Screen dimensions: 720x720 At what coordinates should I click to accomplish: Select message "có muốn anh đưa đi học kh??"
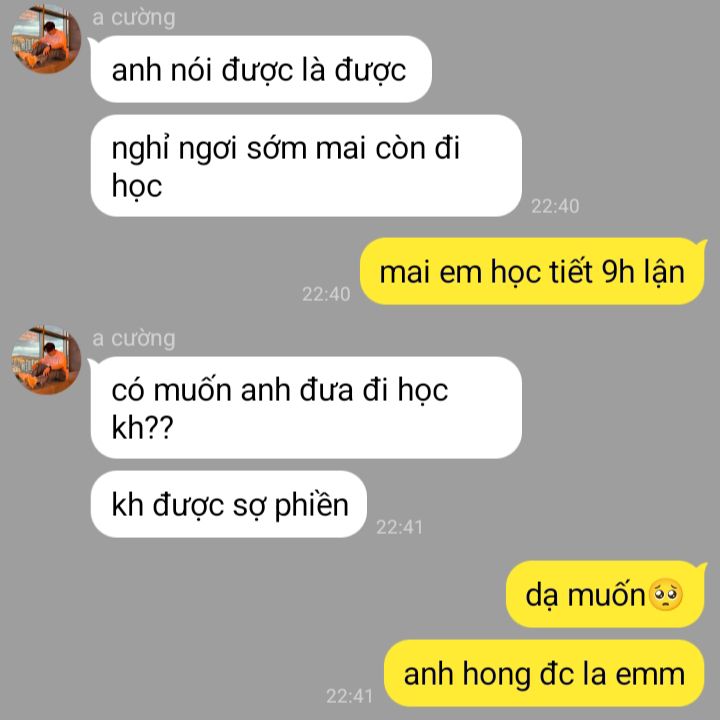click(306, 408)
